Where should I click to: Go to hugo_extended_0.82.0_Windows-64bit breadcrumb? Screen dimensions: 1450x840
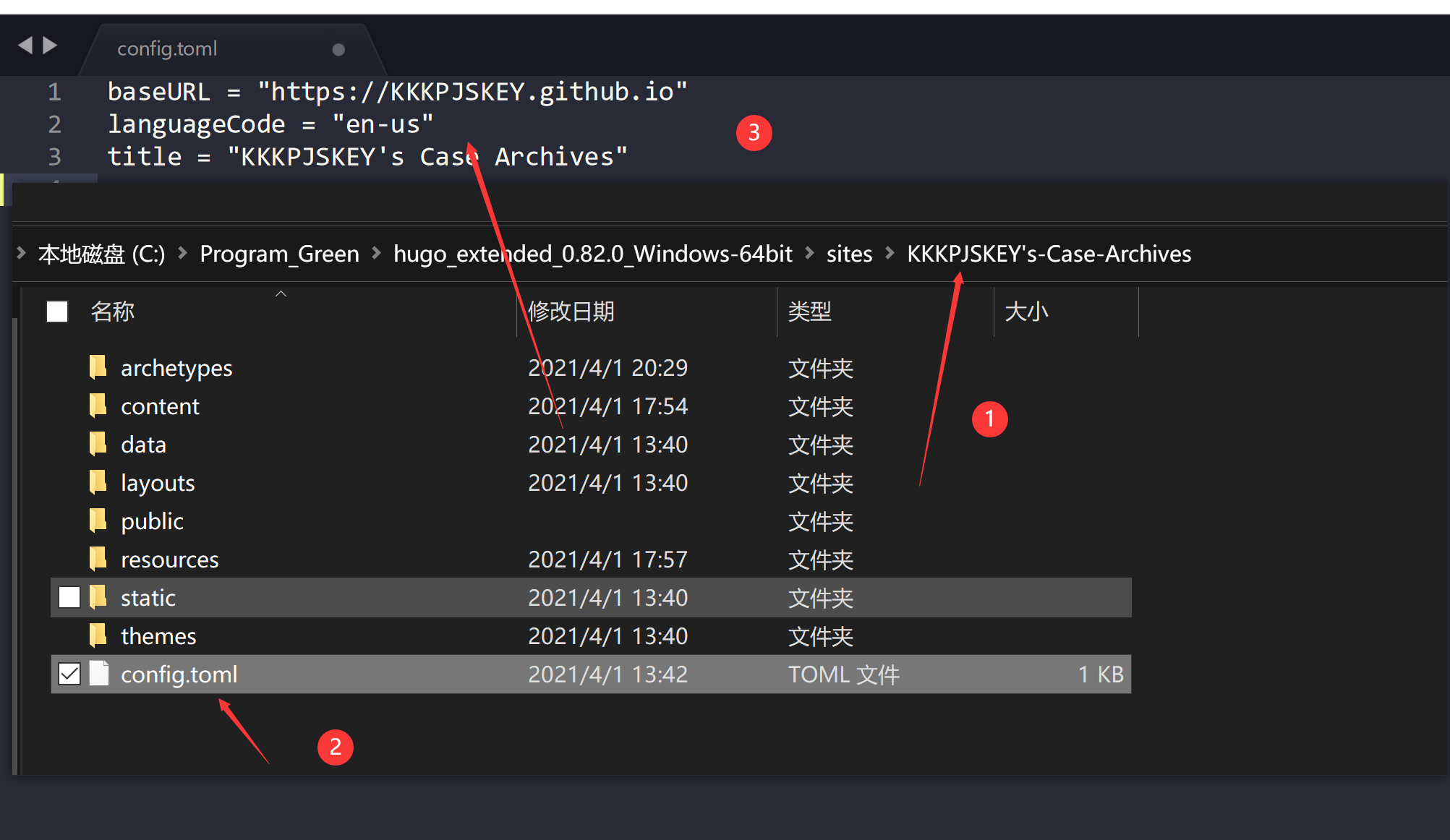point(592,254)
